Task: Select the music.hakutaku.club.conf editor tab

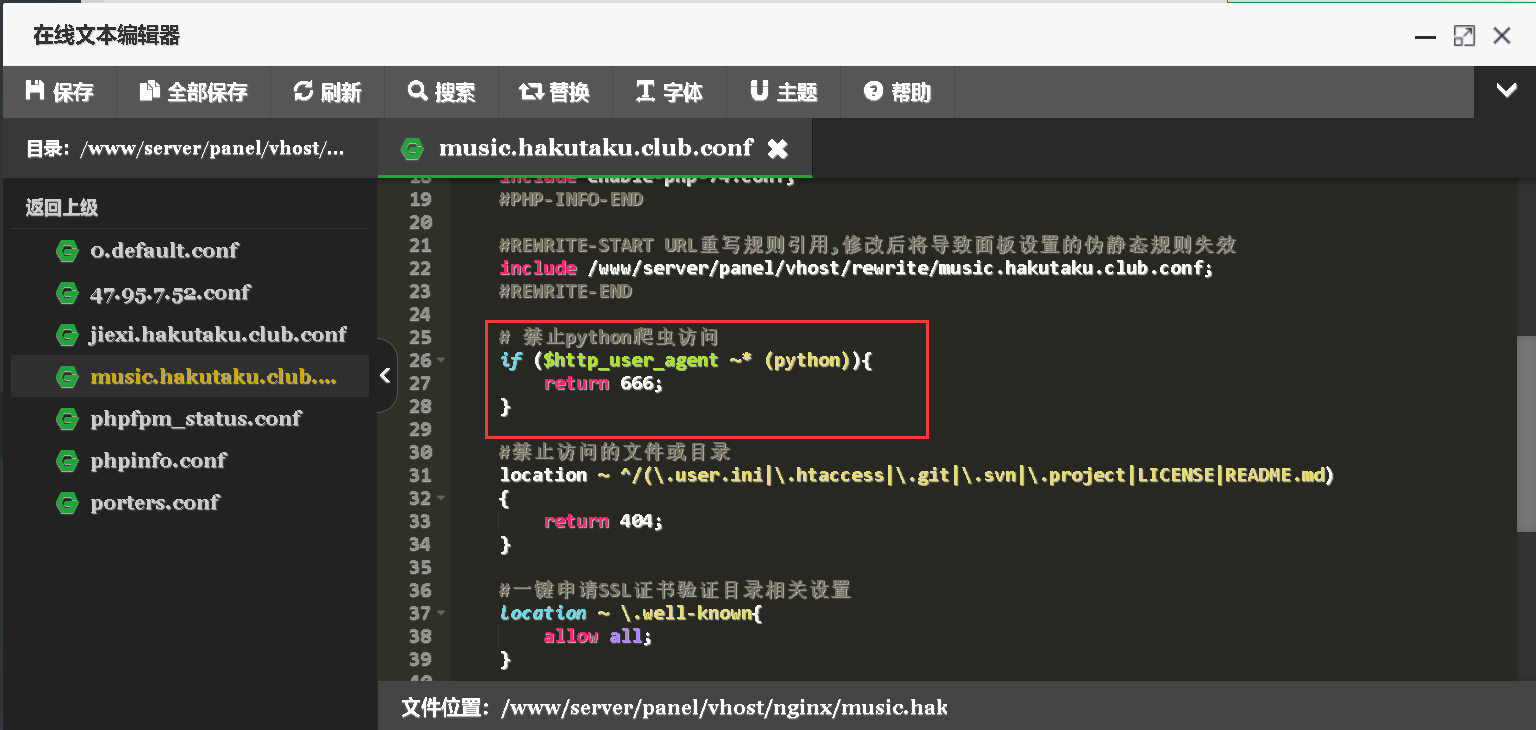Action: [595, 148]
